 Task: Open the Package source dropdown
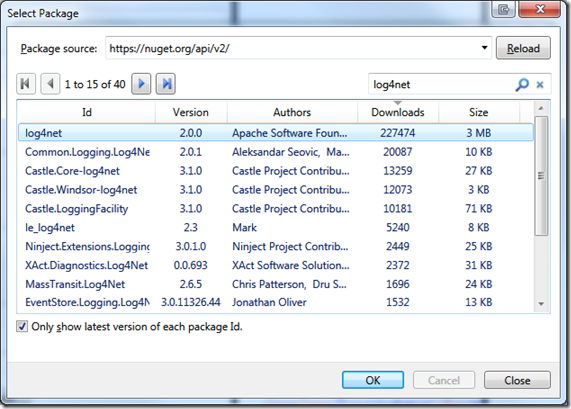click(x=484, y=48)
